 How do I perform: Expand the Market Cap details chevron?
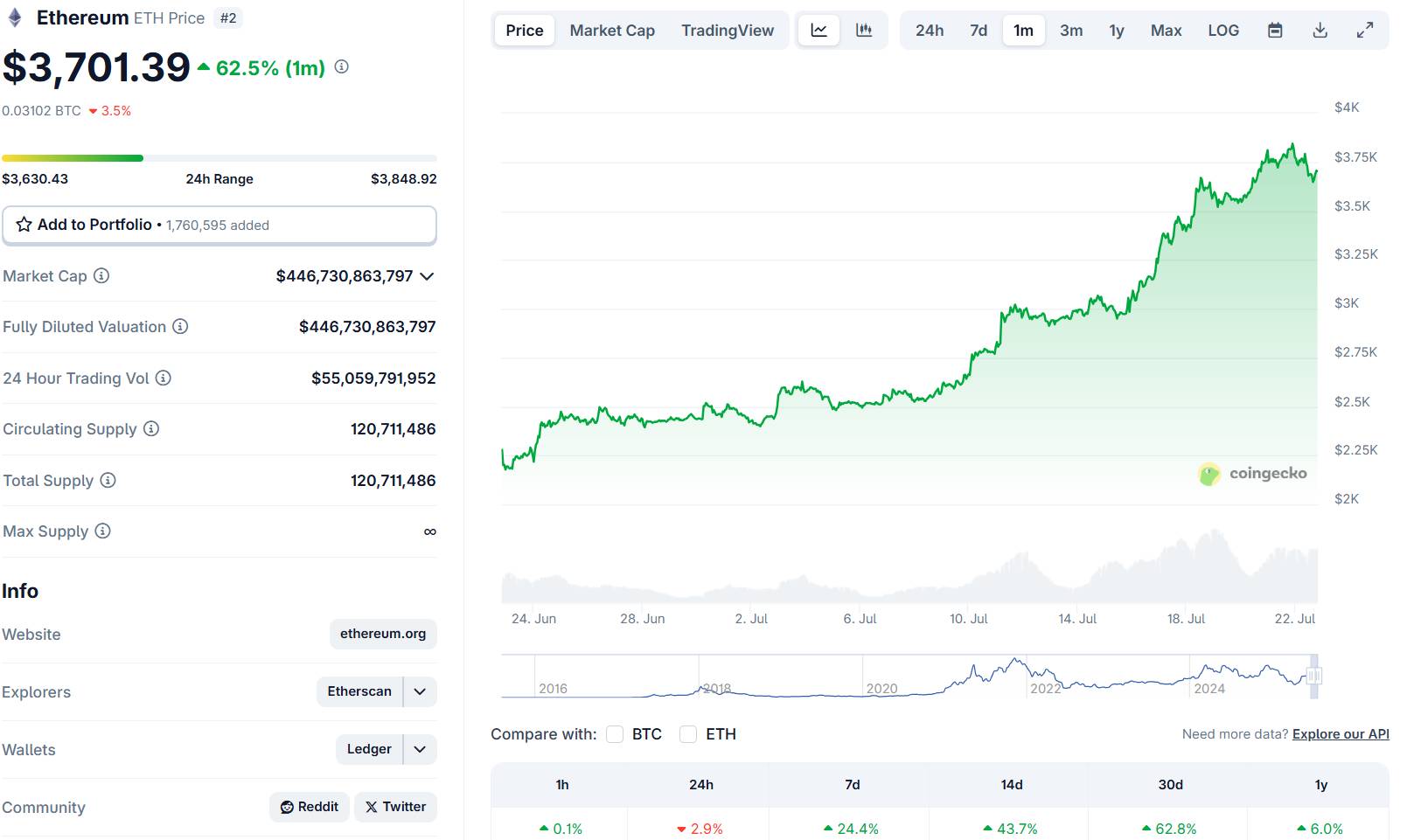[x=427, y=276]
